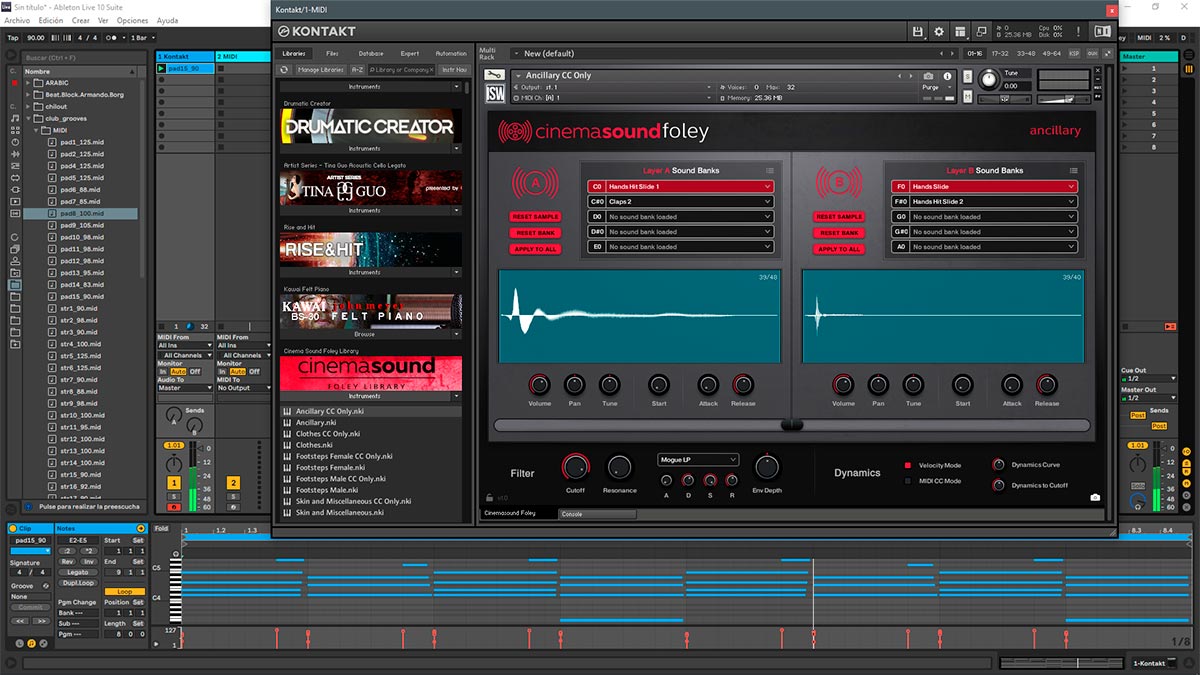
Task: Toggle track 1 activator button
Action: click(173, 483)
